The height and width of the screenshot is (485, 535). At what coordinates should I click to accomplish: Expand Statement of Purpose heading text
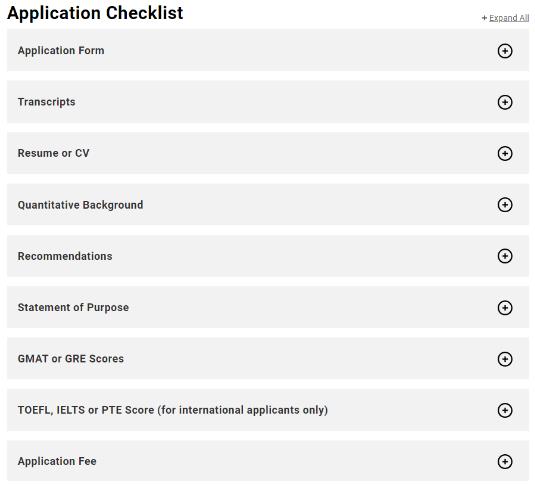point(73,307)
